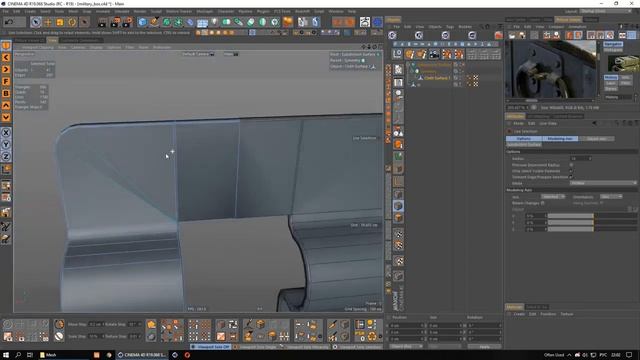Click Viewport Solo Off button
The height and width of the screenshot is (360, 640).
coord(211,347)
